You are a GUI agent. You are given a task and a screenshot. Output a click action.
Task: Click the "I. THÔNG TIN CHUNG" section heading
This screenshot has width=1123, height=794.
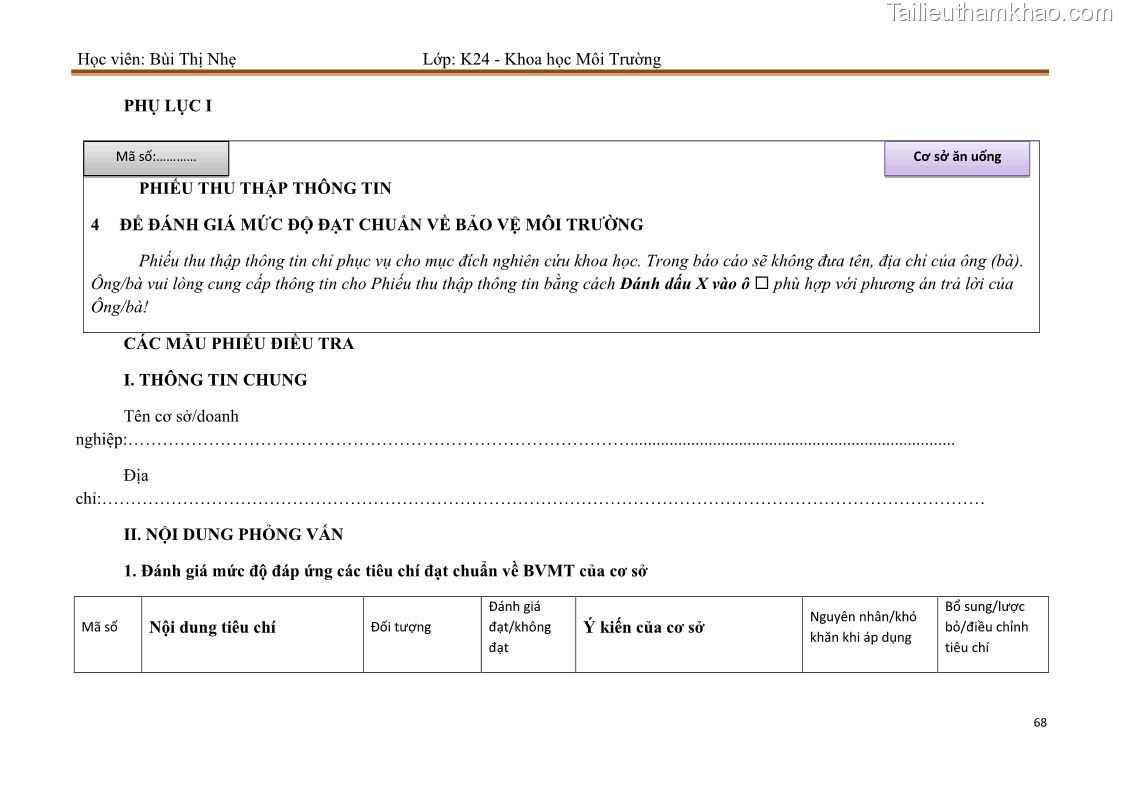coord(215,380)
